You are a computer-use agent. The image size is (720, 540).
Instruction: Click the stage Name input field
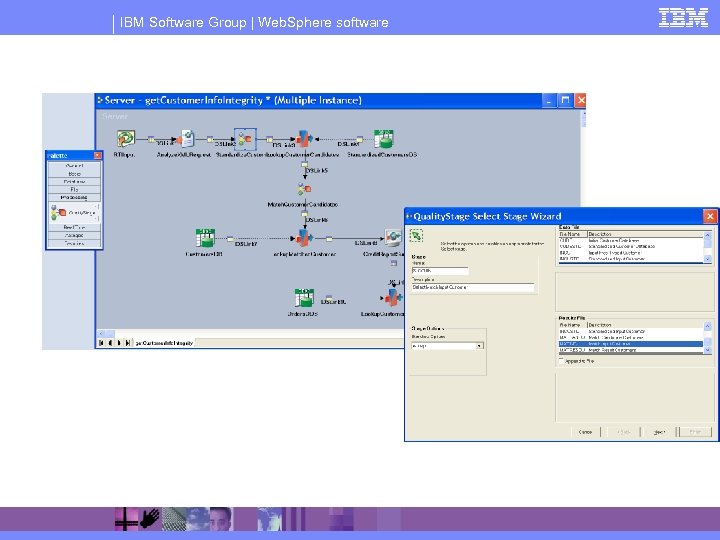[x=440, y=271]
